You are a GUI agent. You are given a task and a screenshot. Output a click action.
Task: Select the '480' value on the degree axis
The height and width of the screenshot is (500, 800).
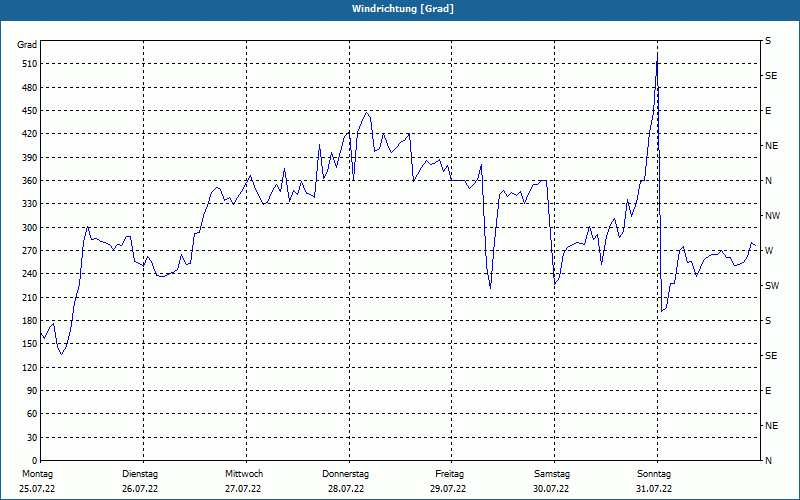29,87
